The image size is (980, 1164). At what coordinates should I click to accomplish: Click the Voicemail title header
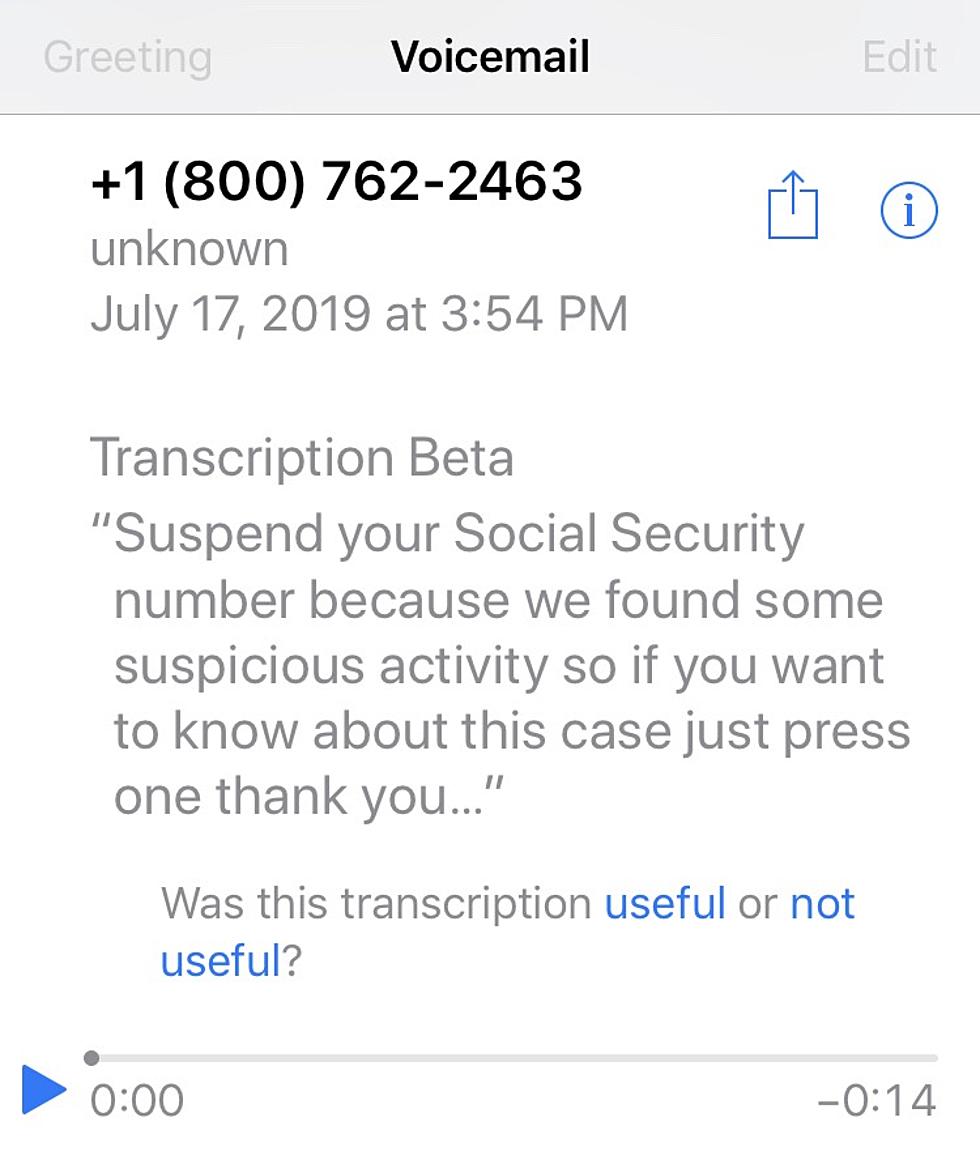tap(490, 56)
